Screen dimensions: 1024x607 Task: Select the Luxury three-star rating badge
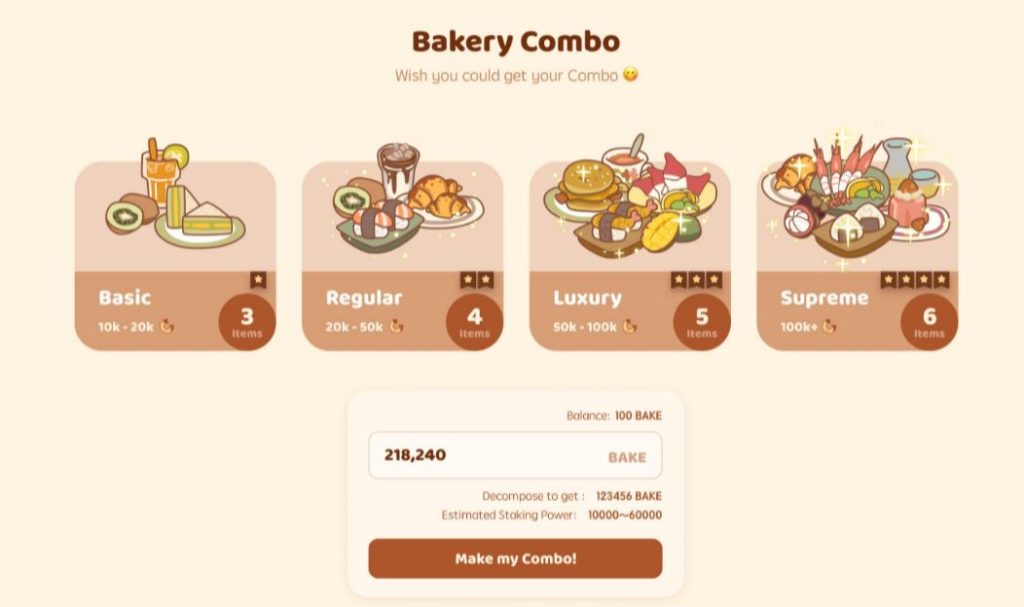[695, 280]
